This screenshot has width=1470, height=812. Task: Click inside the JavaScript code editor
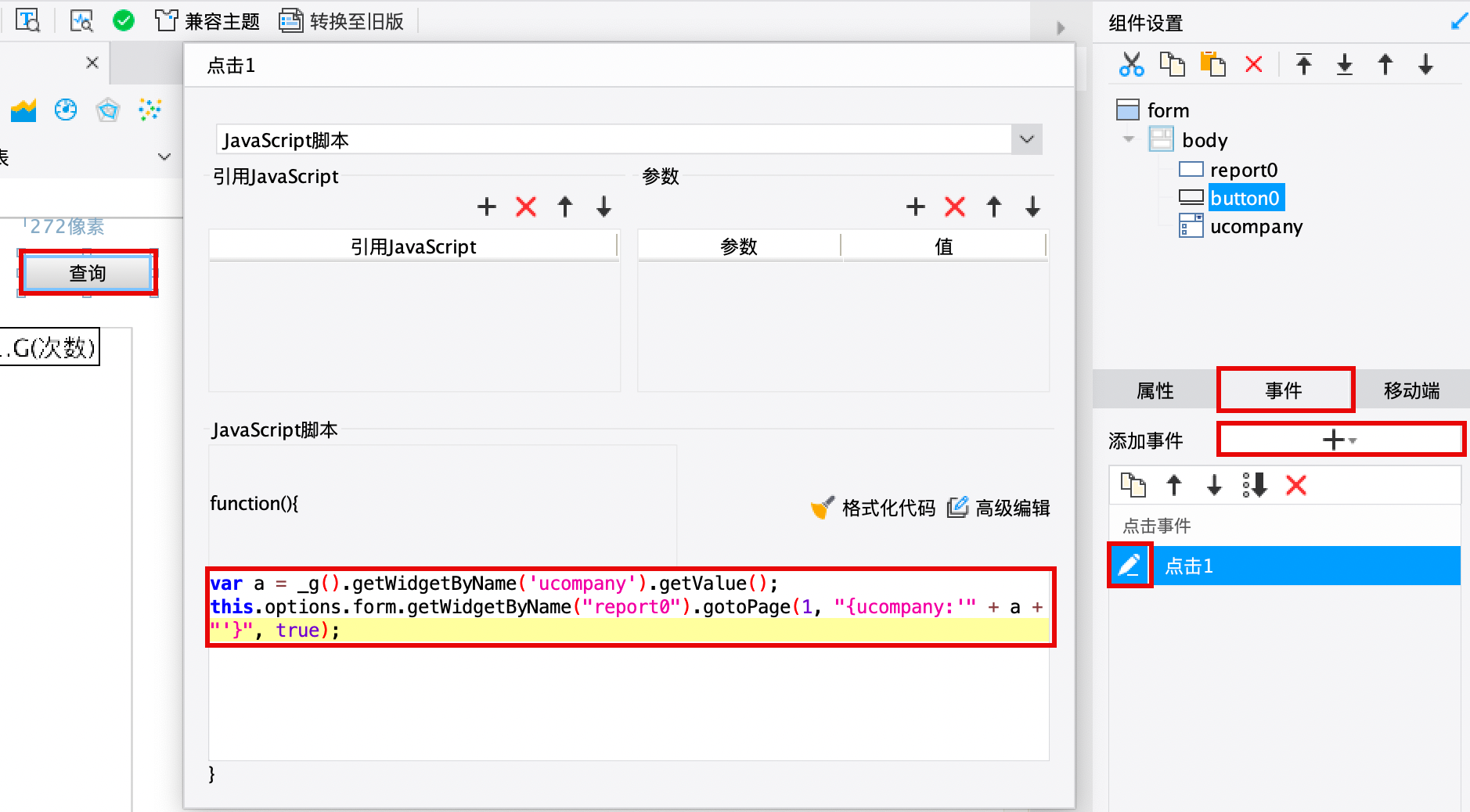pyautogui.click(x=629, y=665)
